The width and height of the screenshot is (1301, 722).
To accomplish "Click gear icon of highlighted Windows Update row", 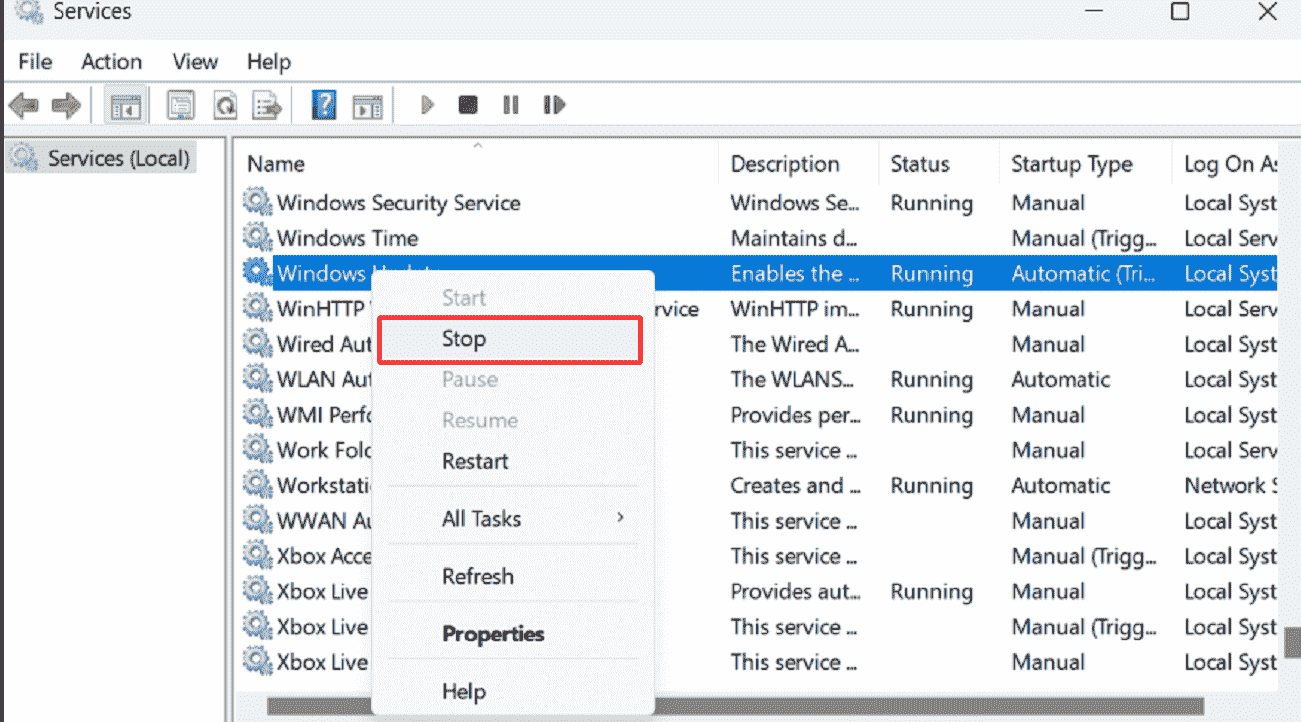I will (x=258, y=273).
